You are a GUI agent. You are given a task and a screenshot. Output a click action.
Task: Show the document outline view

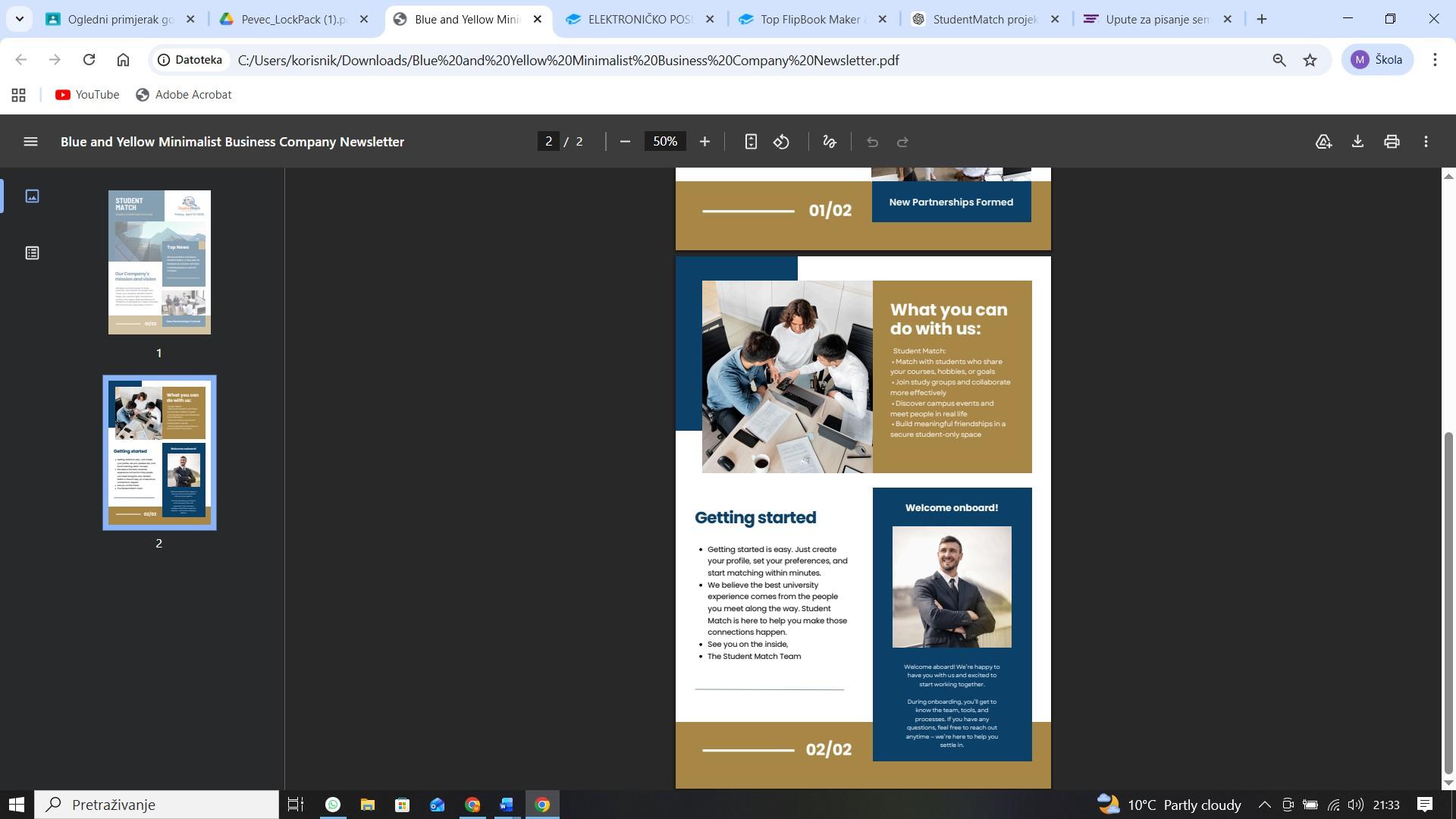point(32,253)
